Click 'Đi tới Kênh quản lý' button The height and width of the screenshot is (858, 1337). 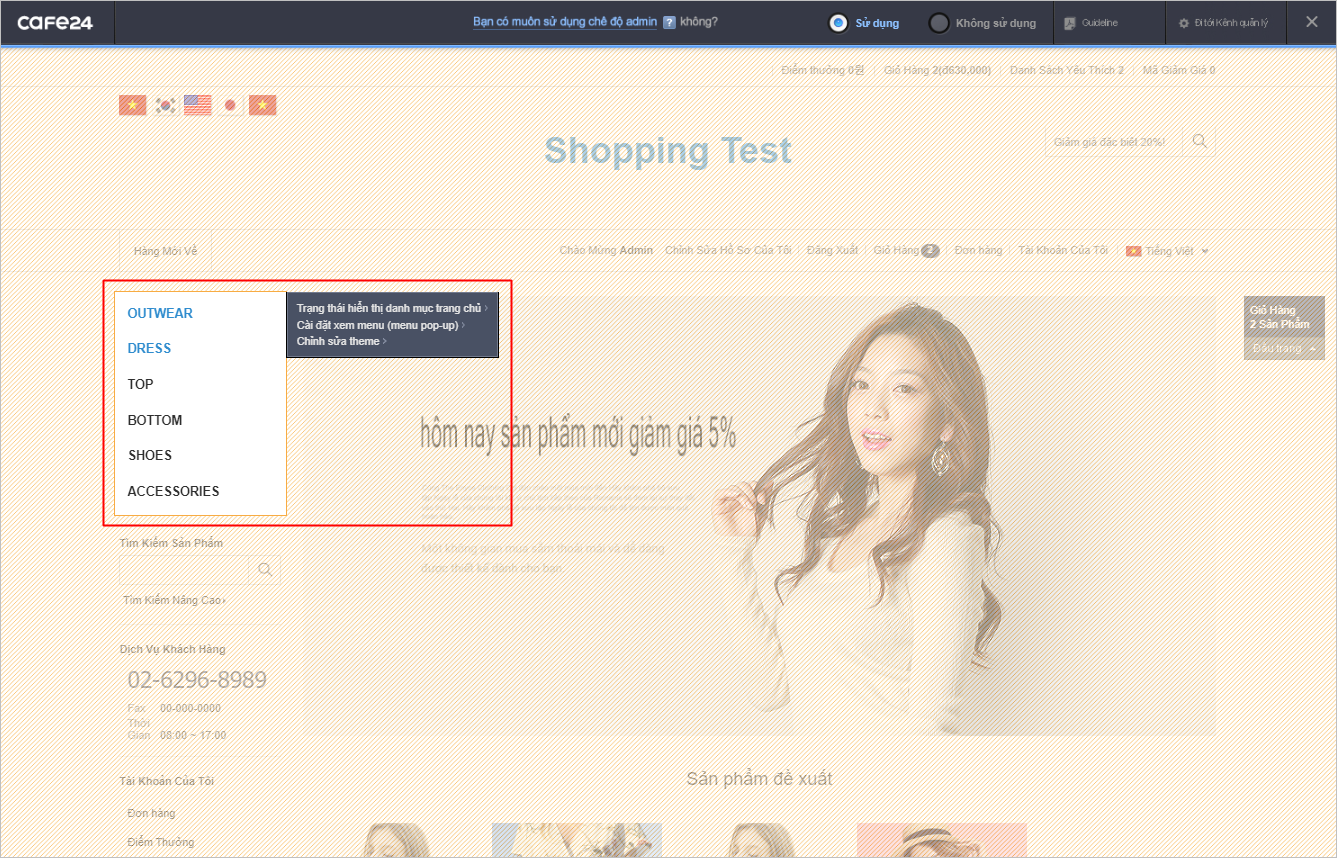point(1224,22)
